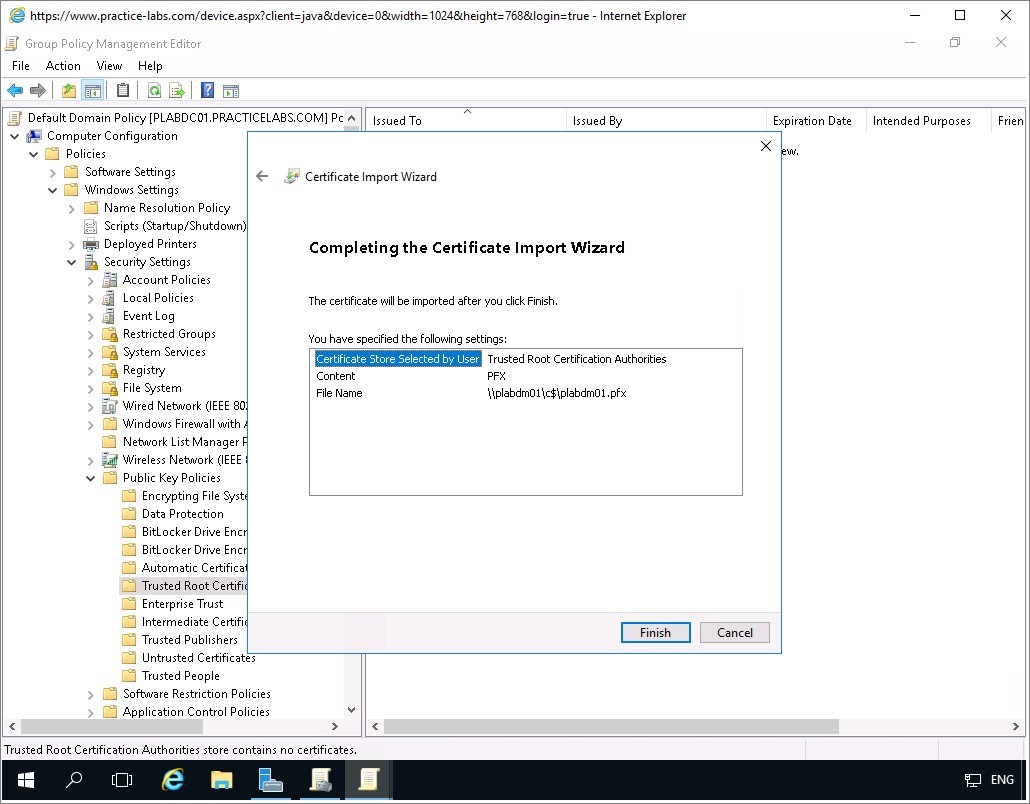The height and width of the screenshot is (804, 1030).
Task: Open Server Manager from the taskbar
Action: [x=270, y=780]
